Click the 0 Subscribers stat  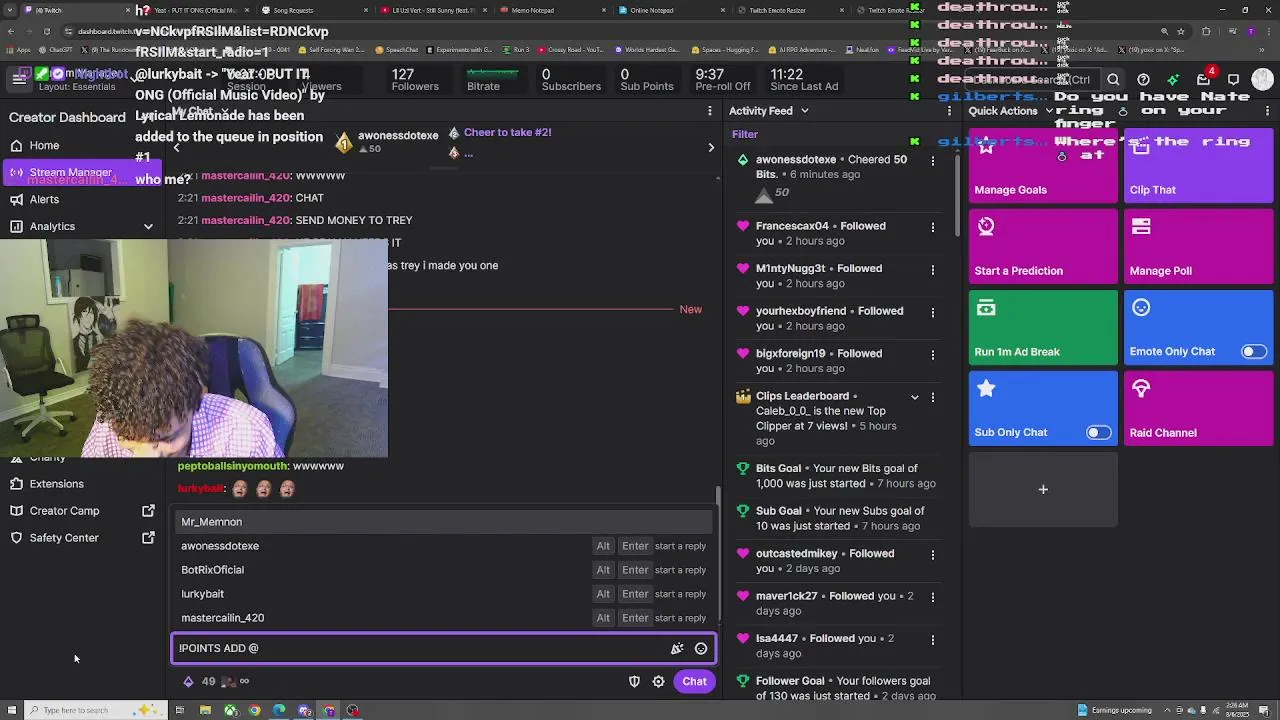point(571,80)
